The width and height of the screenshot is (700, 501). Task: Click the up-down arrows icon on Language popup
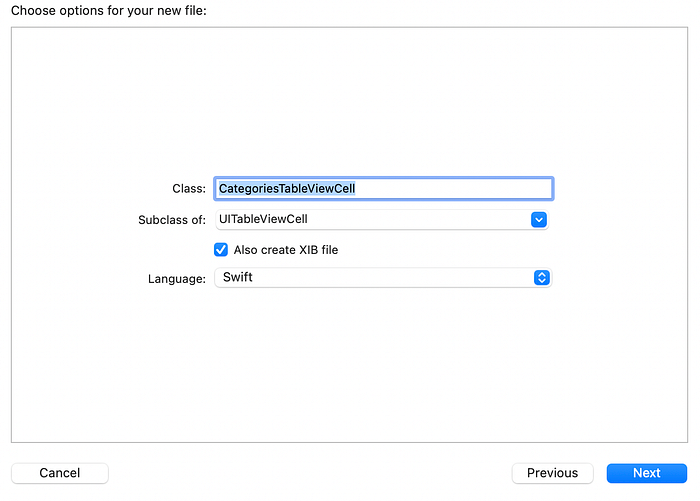541,278
